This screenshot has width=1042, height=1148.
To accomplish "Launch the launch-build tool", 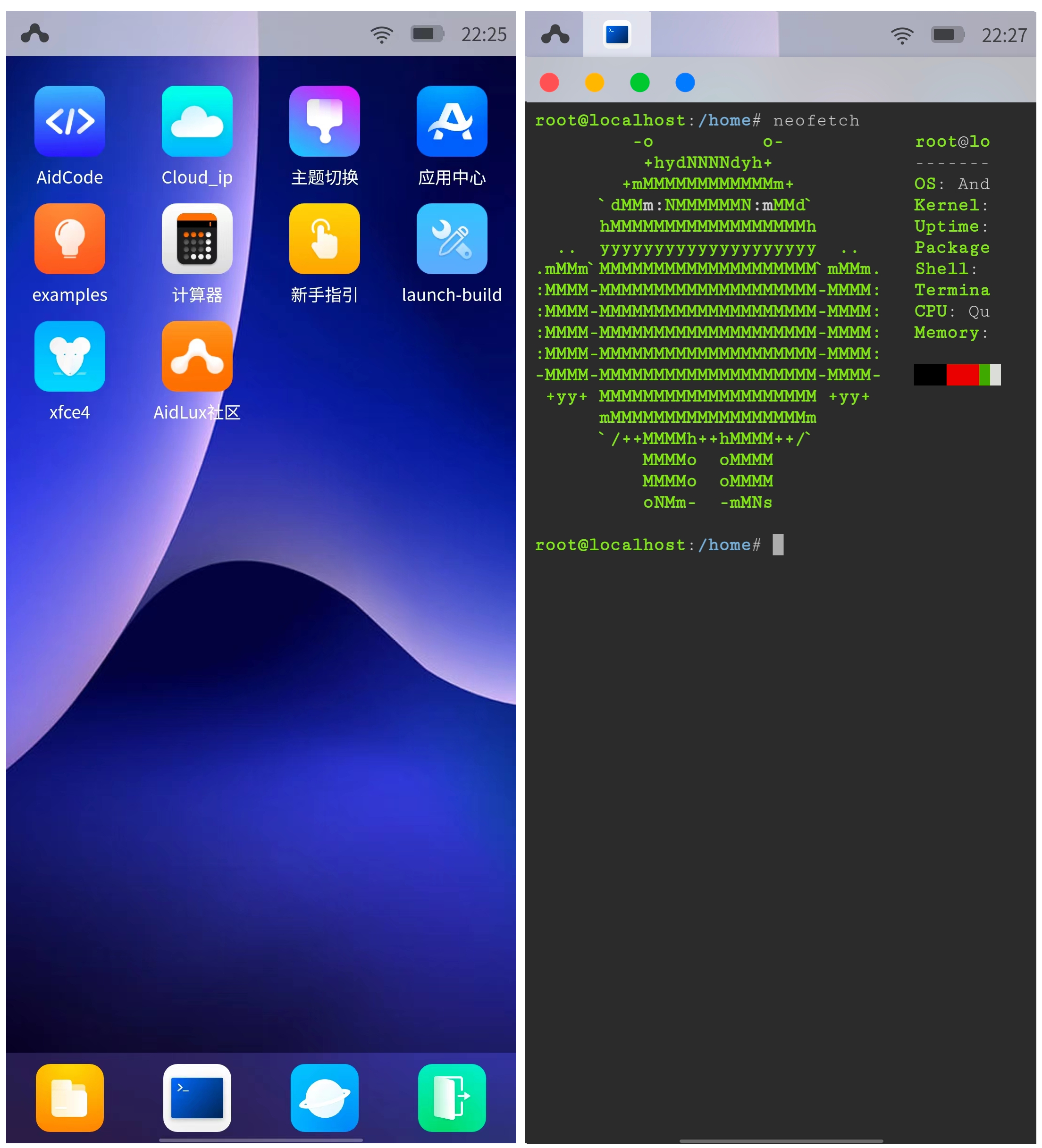I will click(452, 239).
